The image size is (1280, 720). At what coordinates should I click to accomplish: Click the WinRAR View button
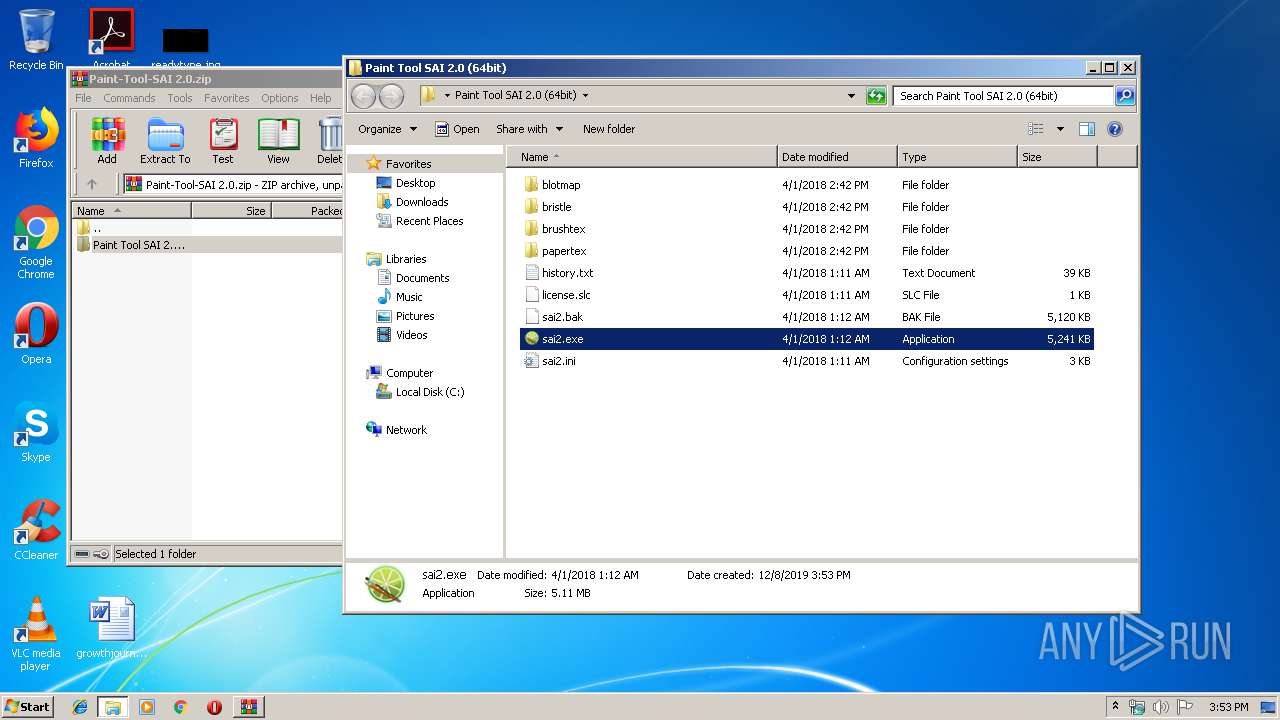278,141
